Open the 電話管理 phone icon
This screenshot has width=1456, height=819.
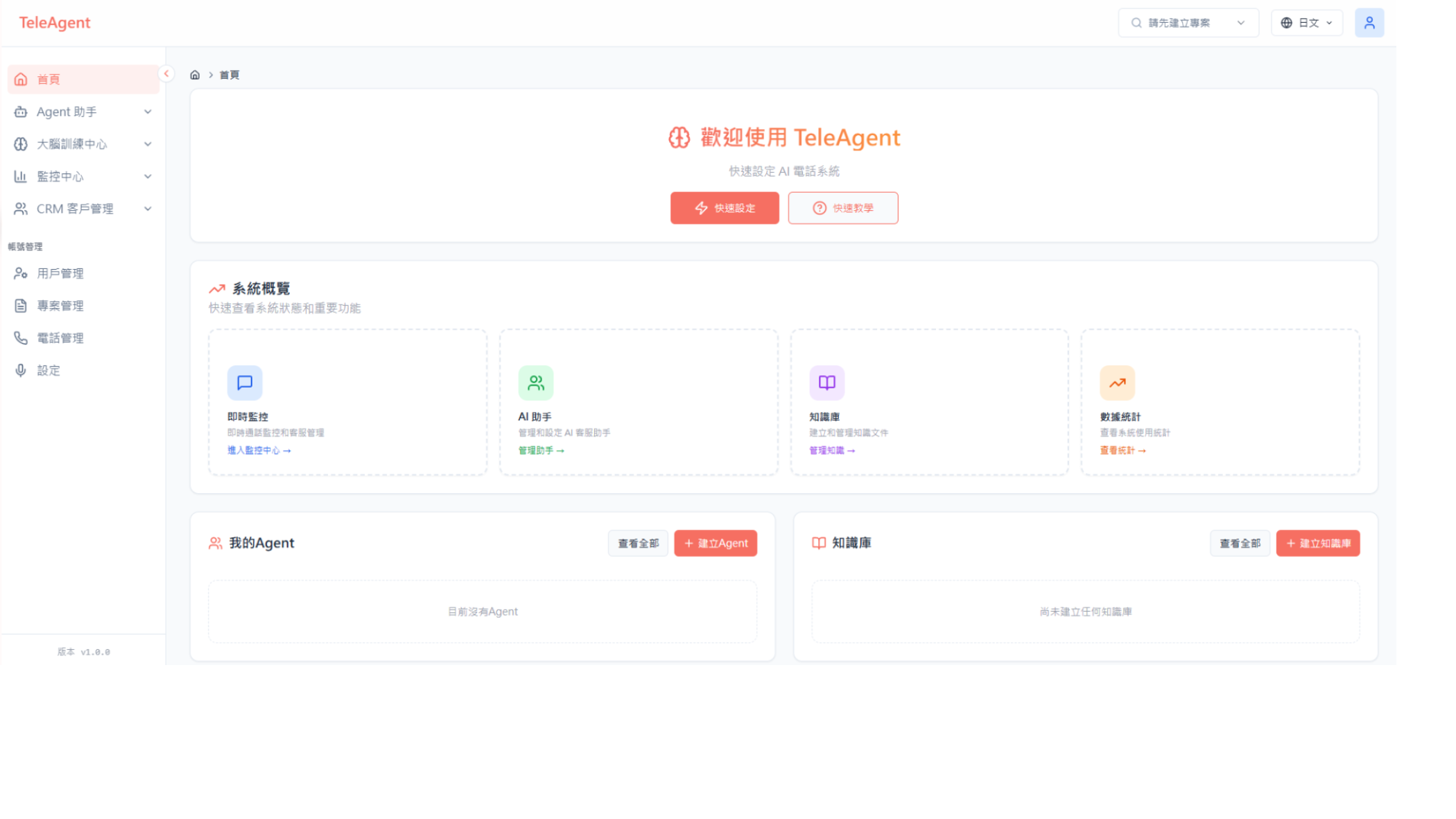[x=20, y=338]
